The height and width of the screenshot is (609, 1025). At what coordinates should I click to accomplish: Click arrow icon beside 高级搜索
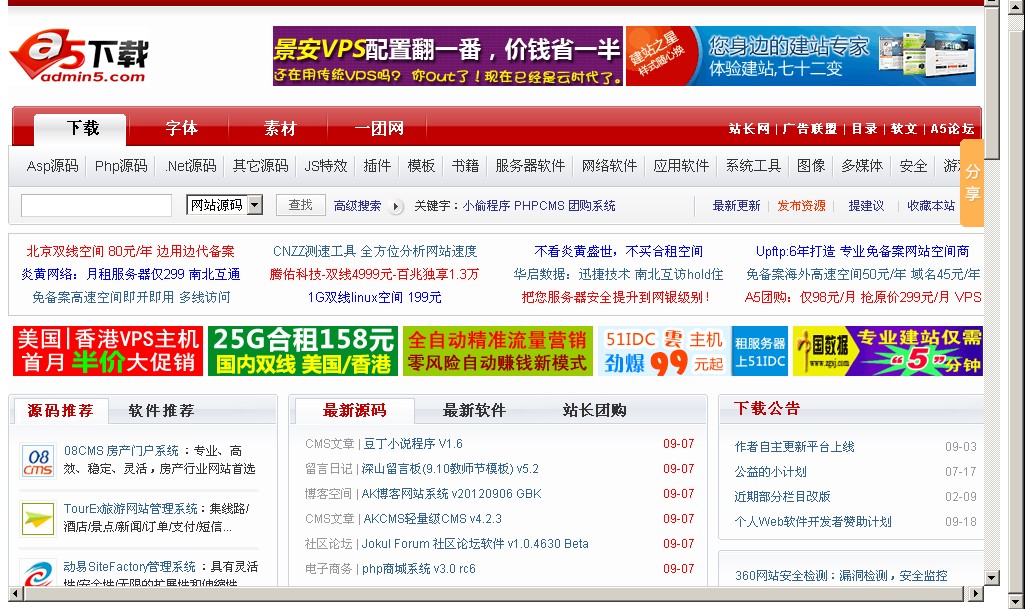click(395, 206)
